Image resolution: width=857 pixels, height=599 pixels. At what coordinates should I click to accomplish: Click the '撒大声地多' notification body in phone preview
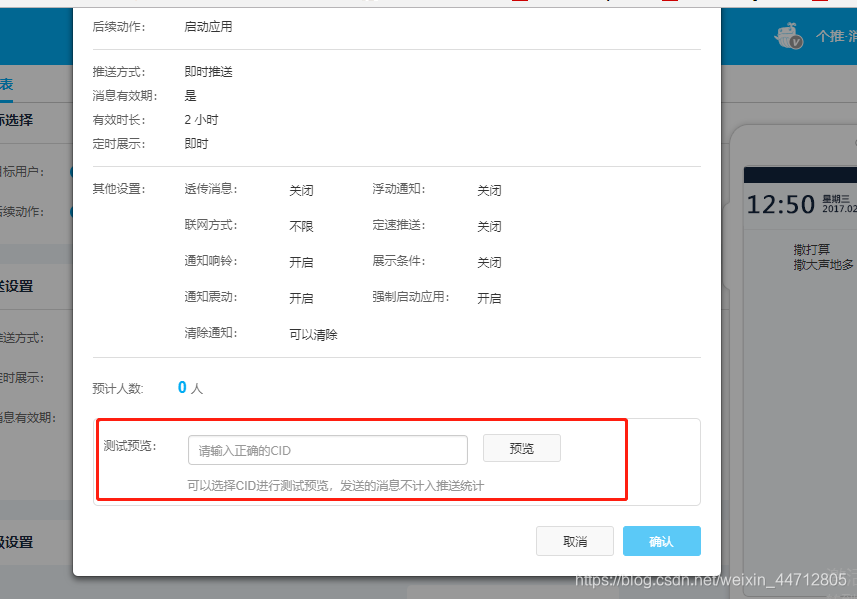(x=823, y=265)
